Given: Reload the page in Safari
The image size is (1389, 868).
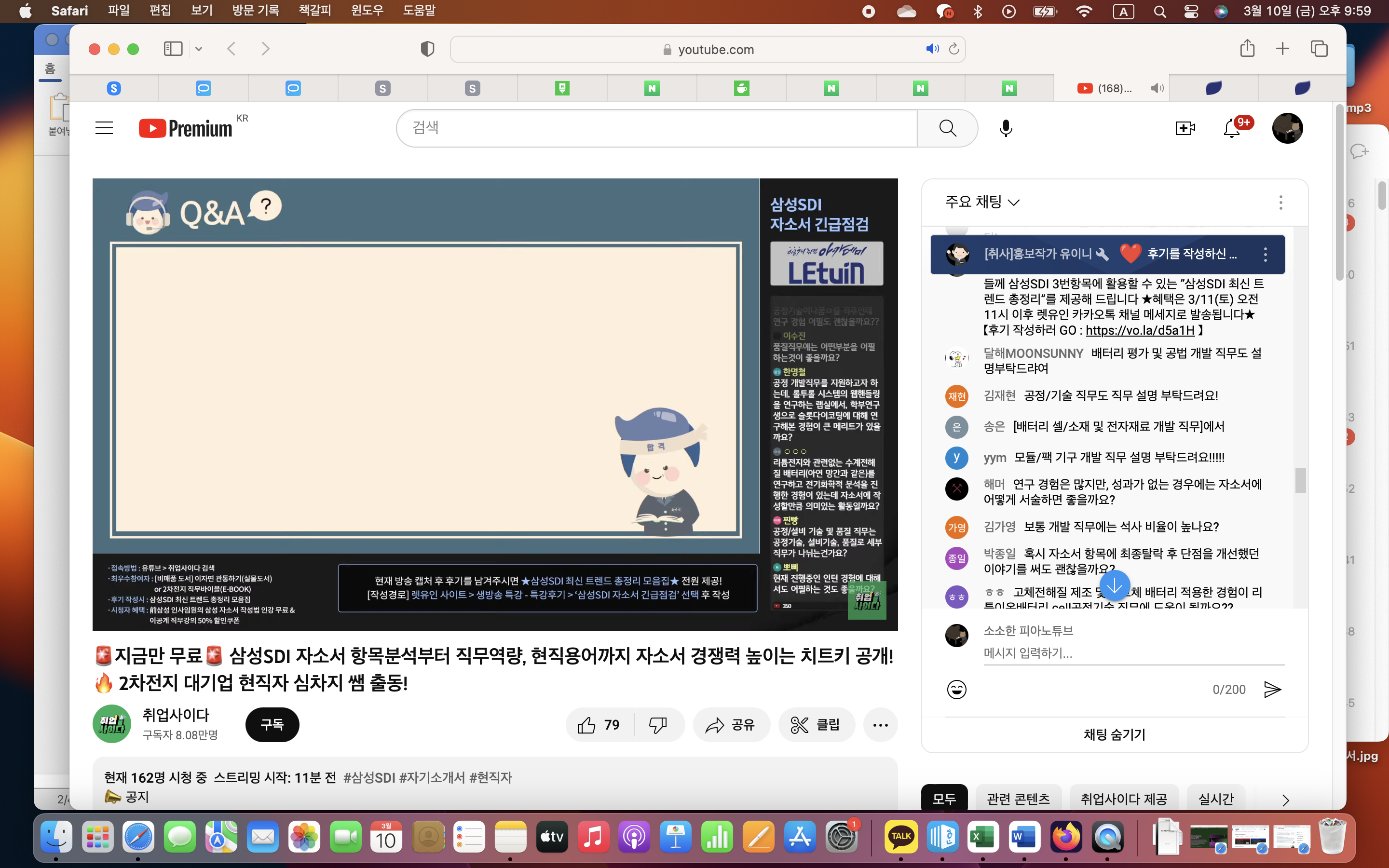Looking at the screenshot, I should [954, 49].
